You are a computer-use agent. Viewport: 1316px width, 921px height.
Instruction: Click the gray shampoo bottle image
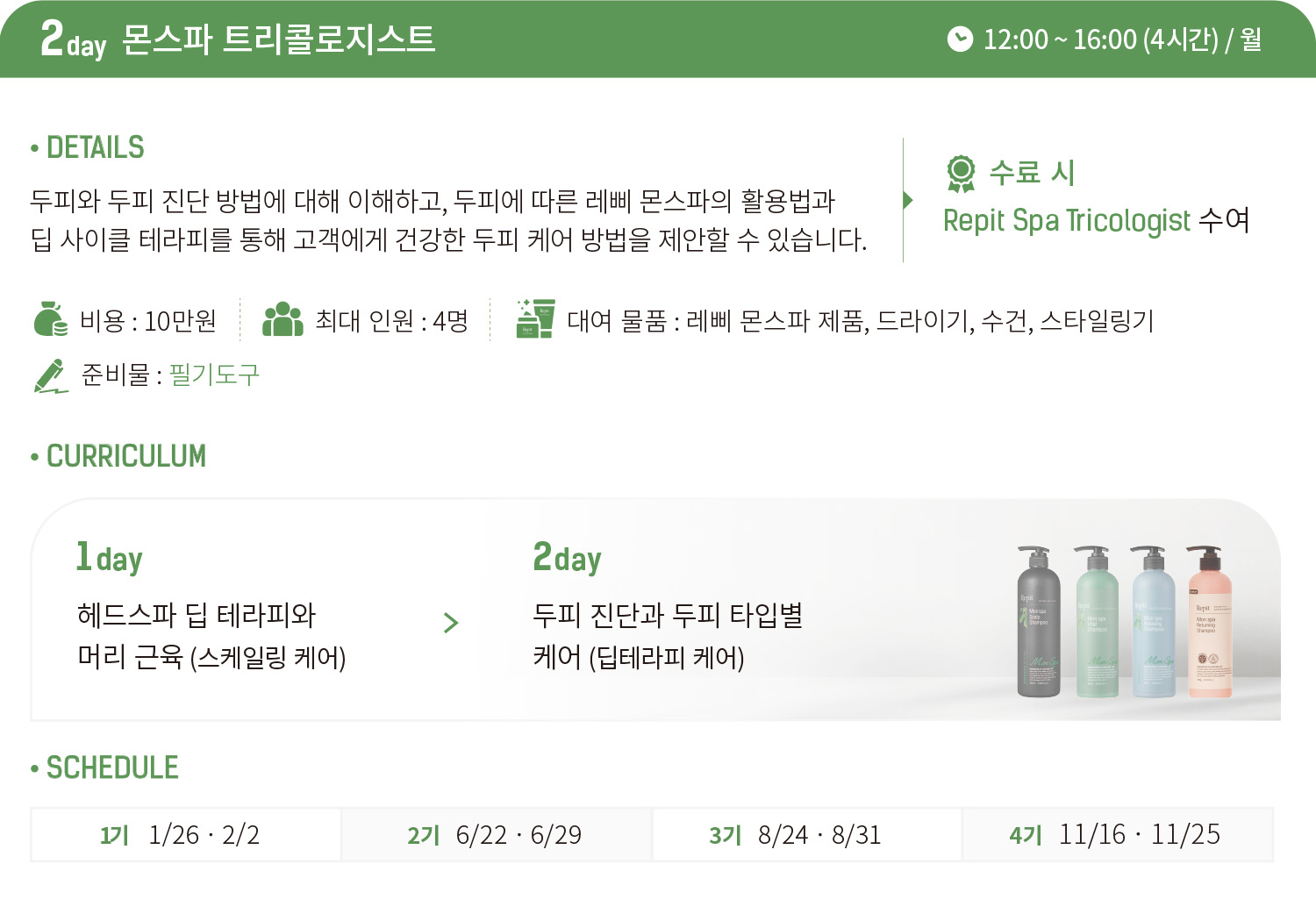tap(1038, 621)
